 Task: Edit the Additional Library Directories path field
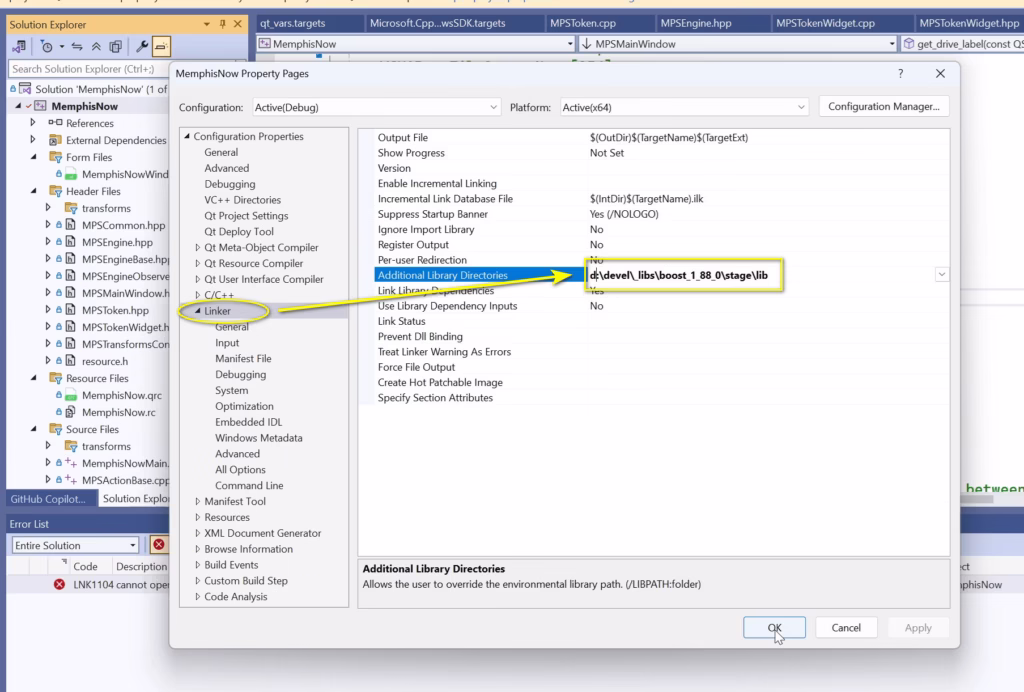point(684,274)
